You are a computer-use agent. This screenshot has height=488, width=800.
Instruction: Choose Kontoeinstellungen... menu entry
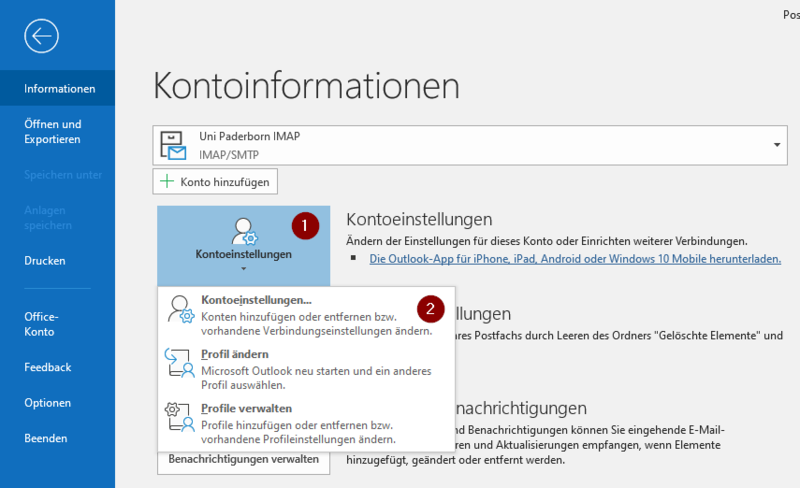[x=307, y=314]
